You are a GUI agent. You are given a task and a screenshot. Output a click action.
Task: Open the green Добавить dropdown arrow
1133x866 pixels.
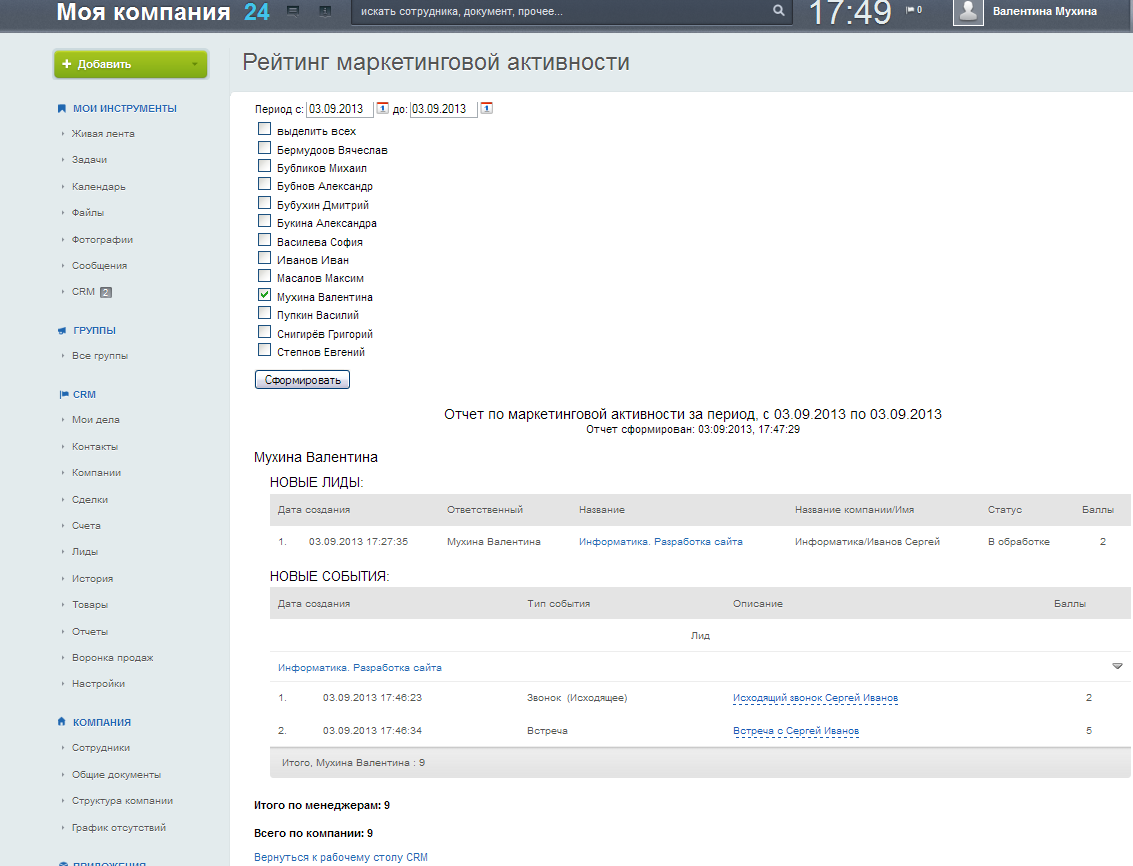194,64
